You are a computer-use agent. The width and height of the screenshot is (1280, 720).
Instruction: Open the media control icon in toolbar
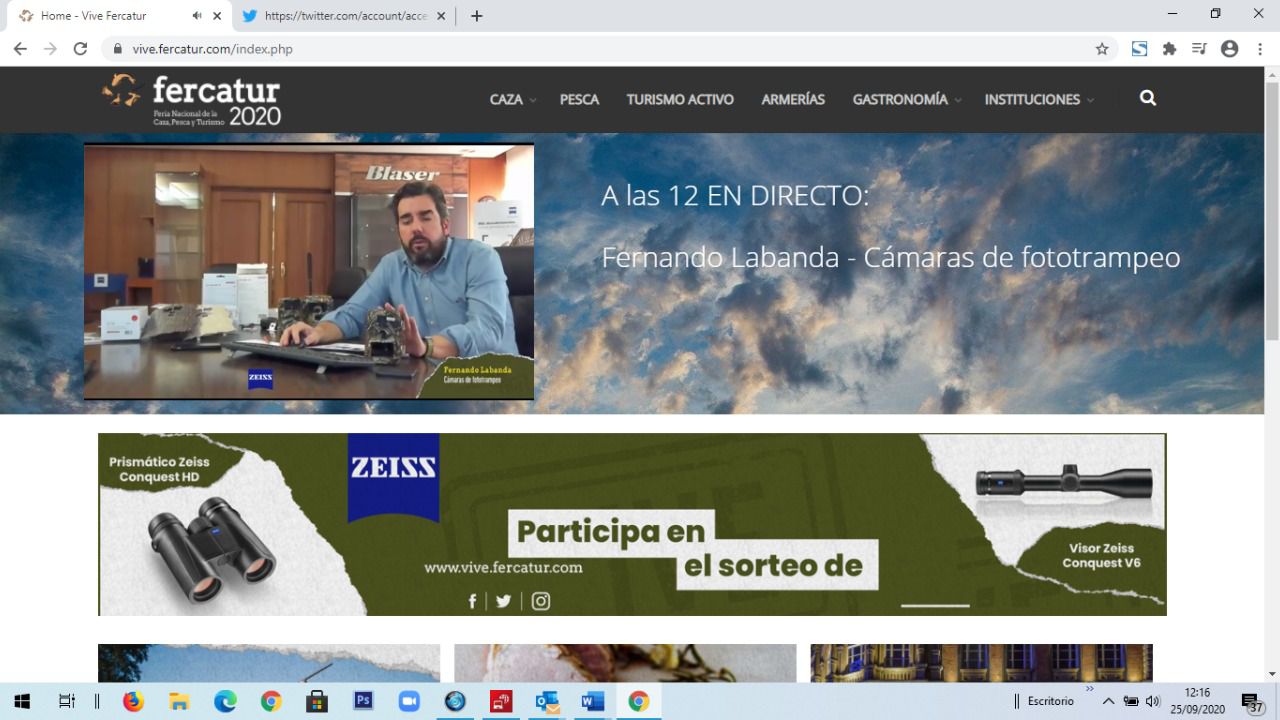click(x=1199, y=48)
